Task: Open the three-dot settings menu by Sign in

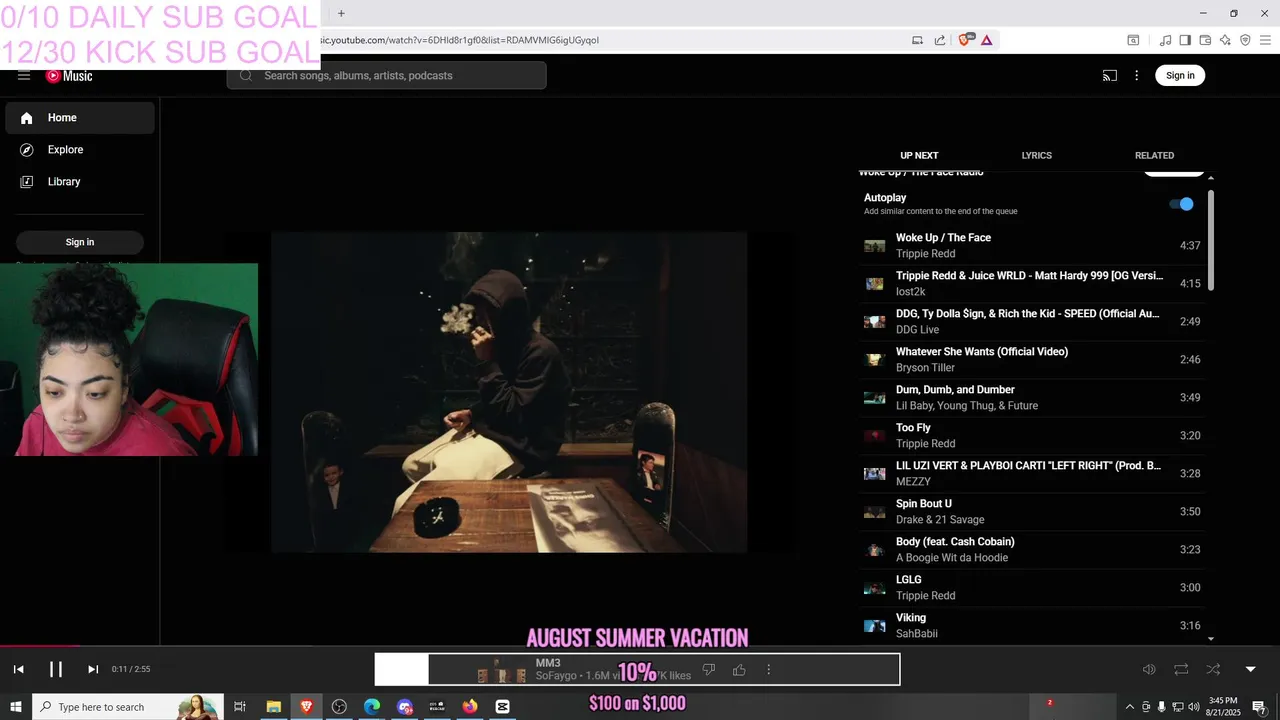Action: (1136, 76)
